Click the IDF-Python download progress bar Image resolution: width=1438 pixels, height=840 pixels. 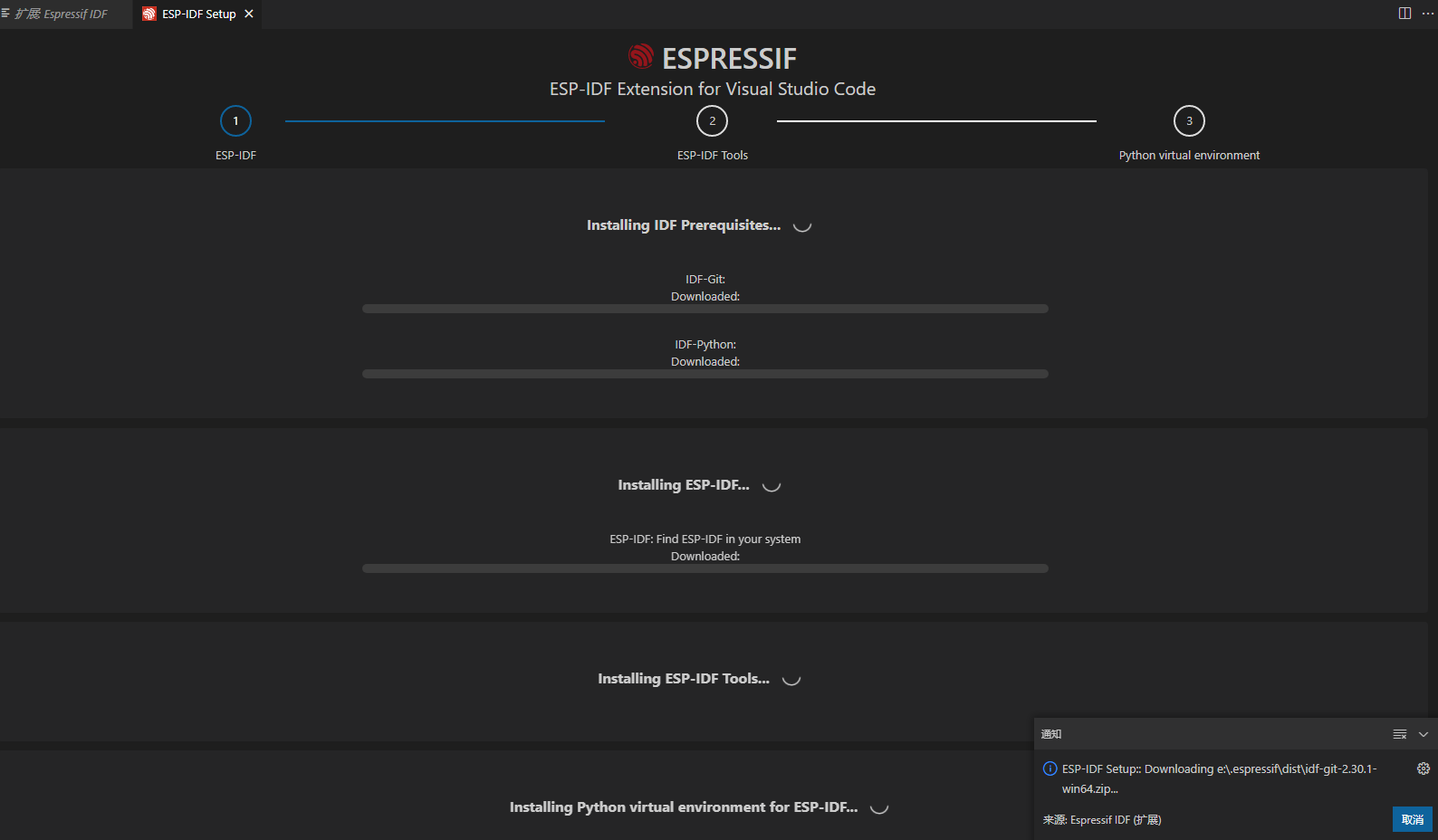pyautogui.click(x=705, y=374)
